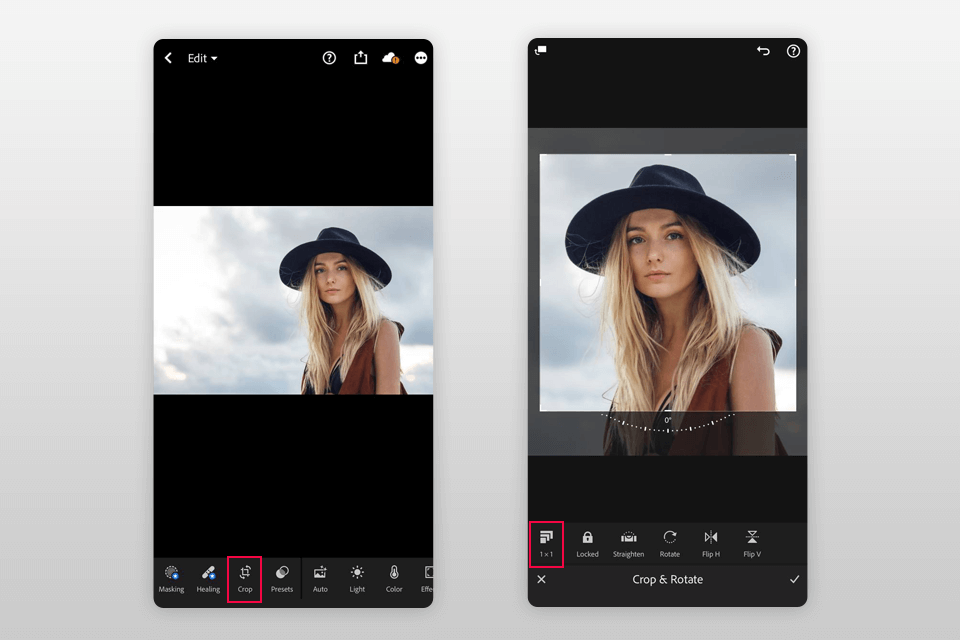Image resolution: width=960 pixels, height=640 pixels.
Task: Open the three-dot more options menu
Action: click(x=421, y=58)
